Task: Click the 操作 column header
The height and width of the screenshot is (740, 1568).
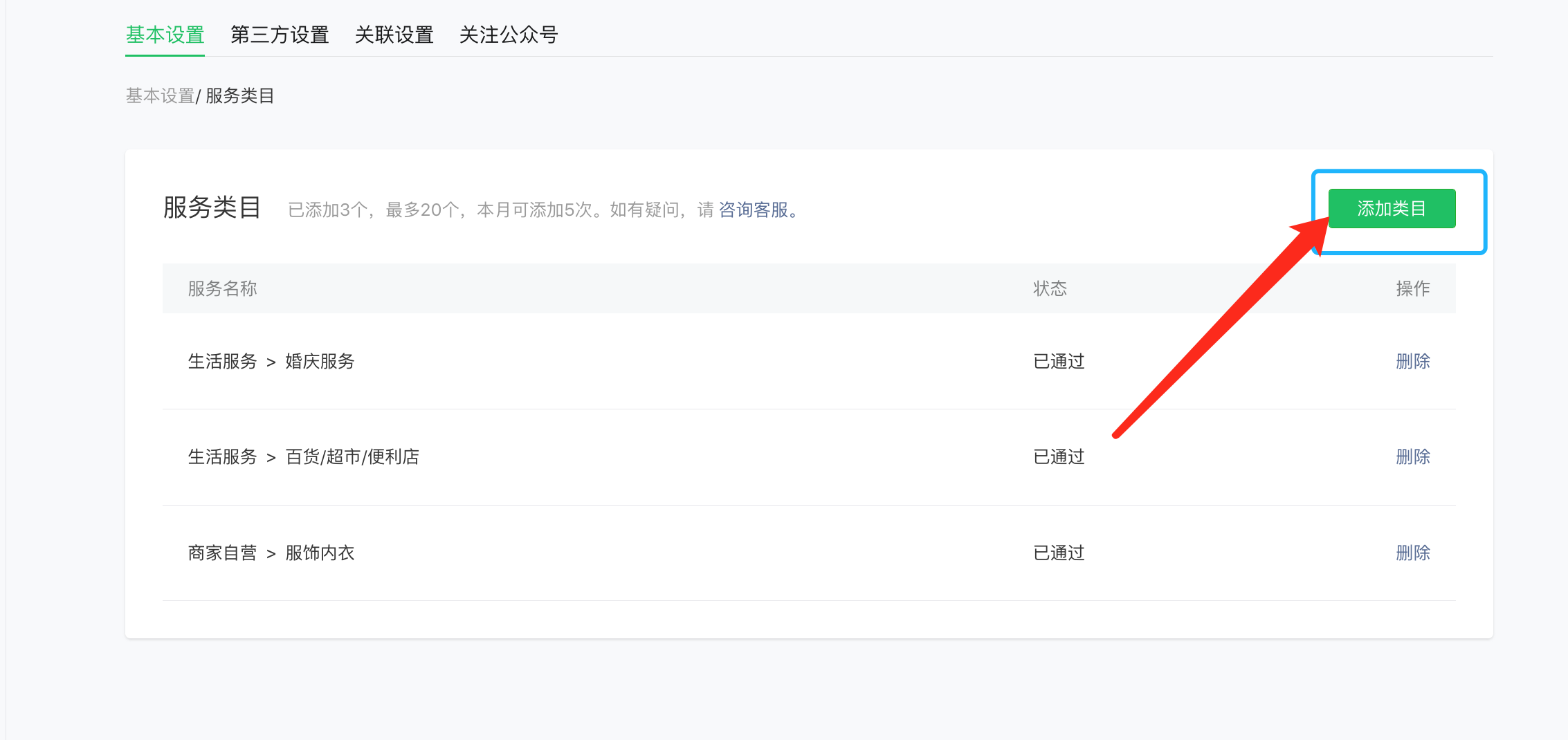Action: click(1412, 288)
